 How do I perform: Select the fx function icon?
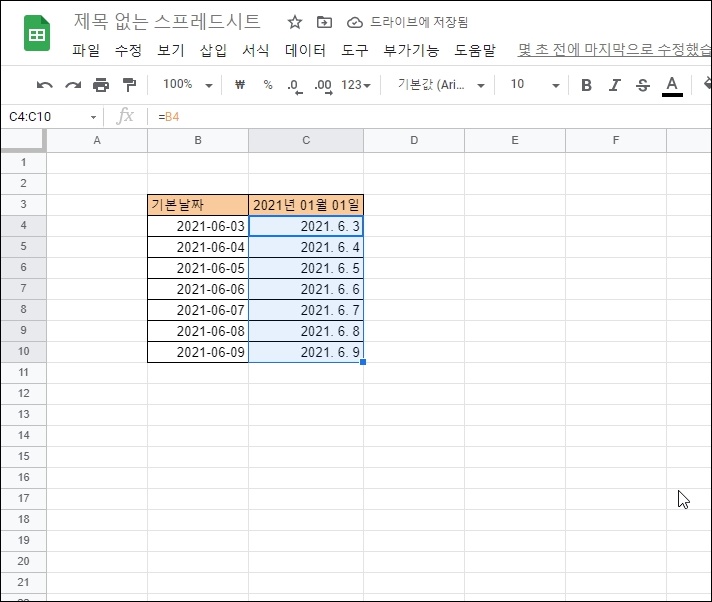tap(125, 116)
